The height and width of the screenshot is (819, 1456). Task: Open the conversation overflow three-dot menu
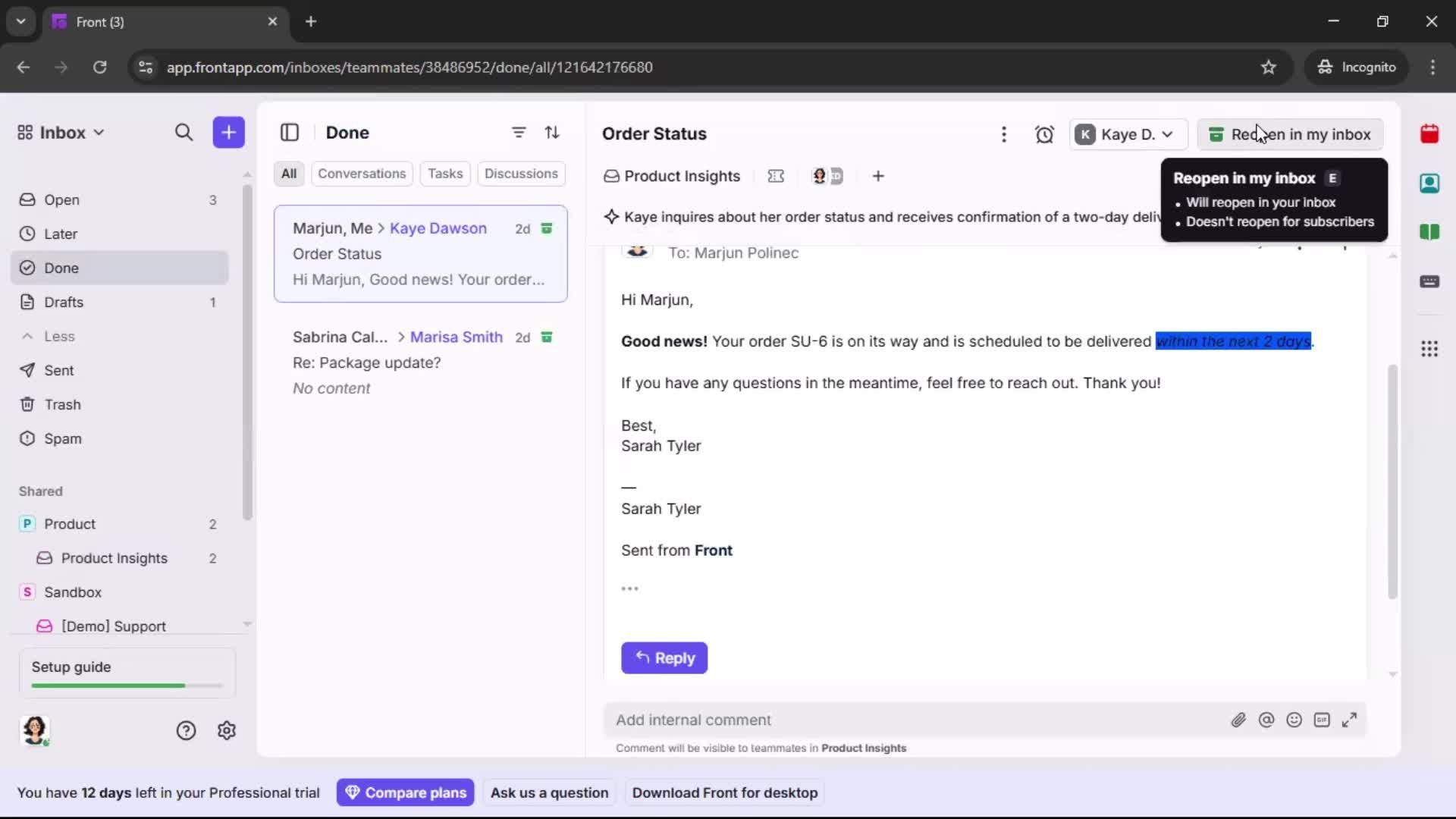pyautogui.click(x=1004, y=133)
